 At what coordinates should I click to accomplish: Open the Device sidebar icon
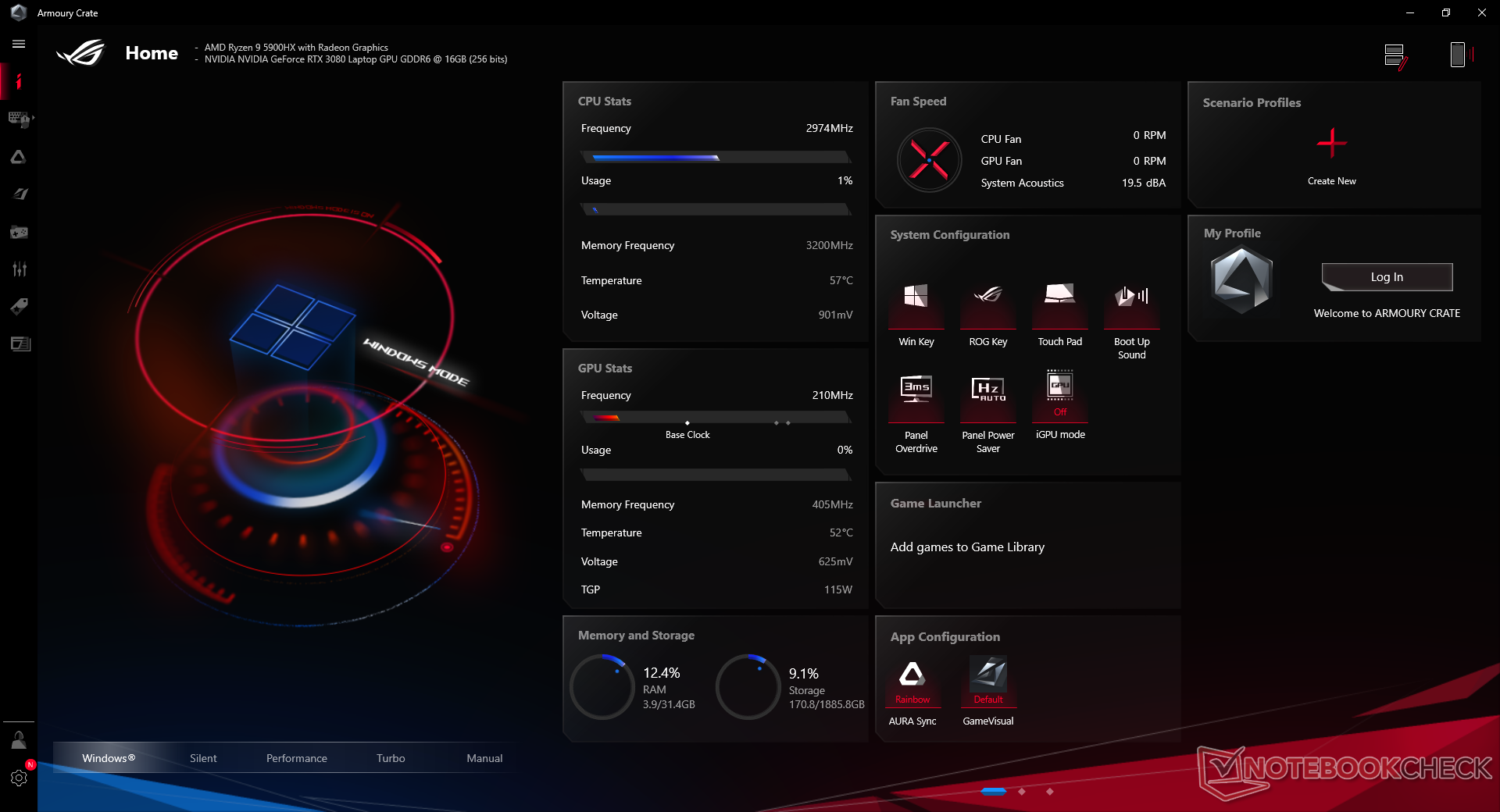point(19,119)
